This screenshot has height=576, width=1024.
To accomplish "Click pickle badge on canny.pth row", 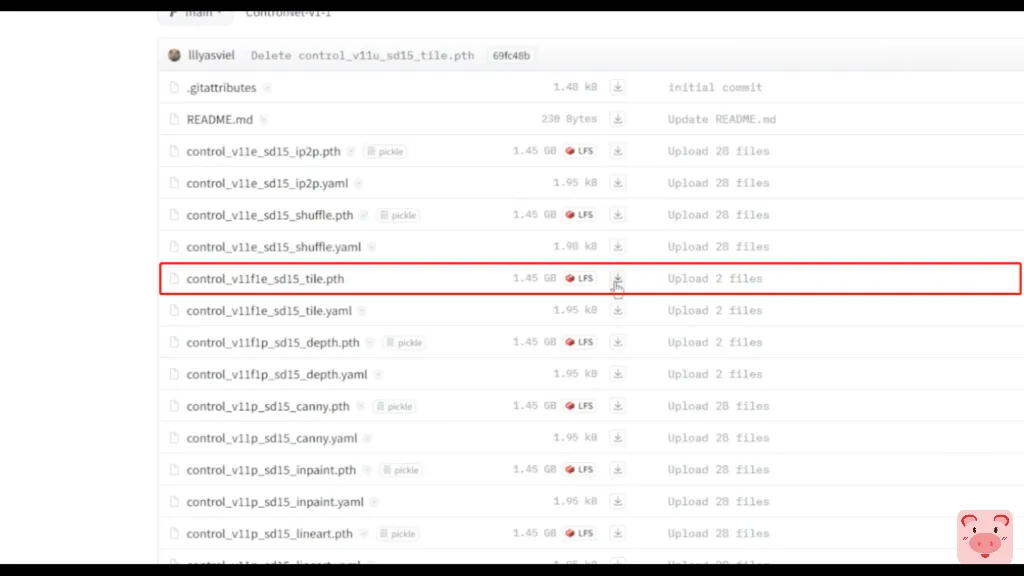I will pos(394,407).
